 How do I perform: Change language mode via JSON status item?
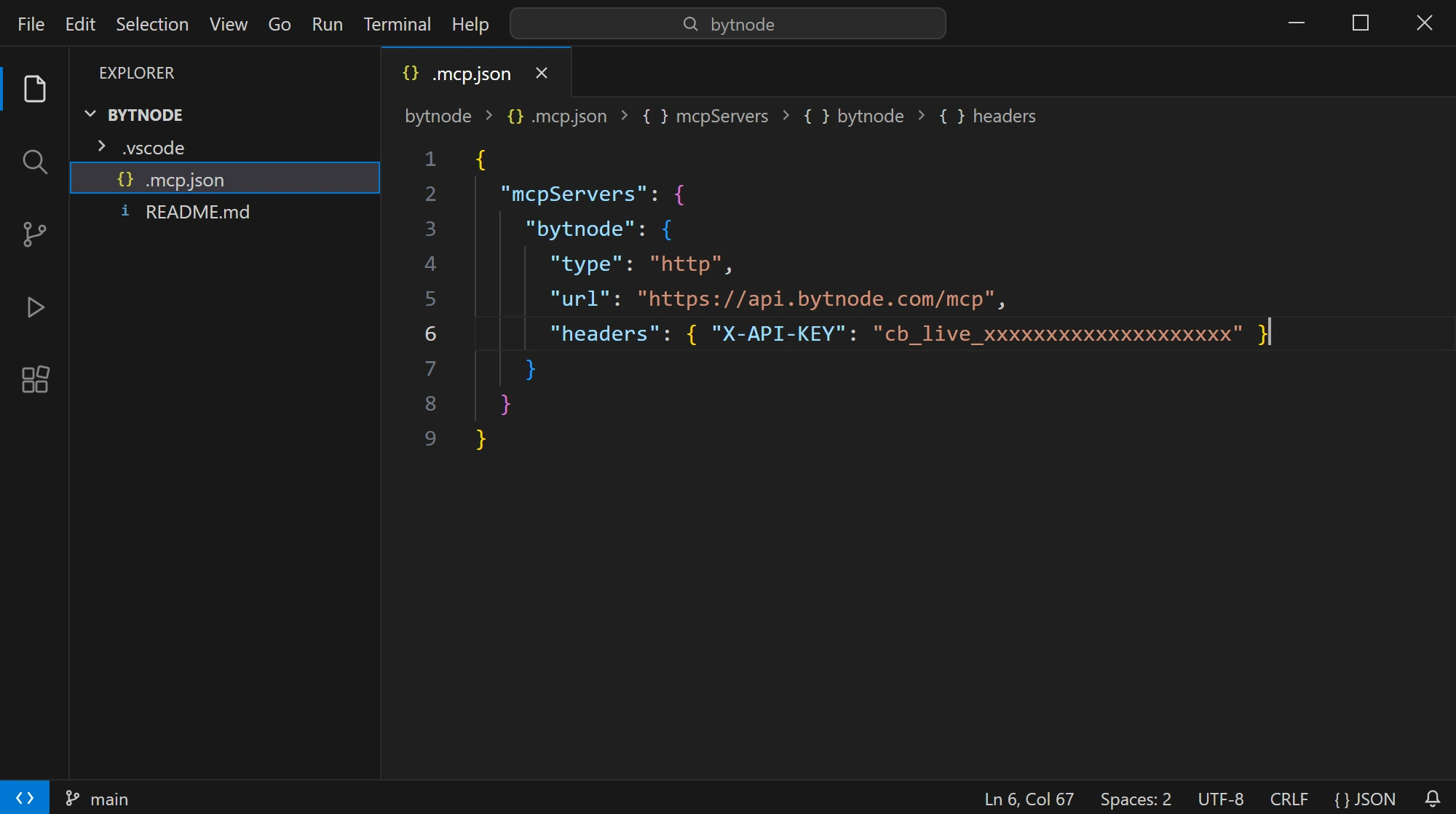[1365, 799]
